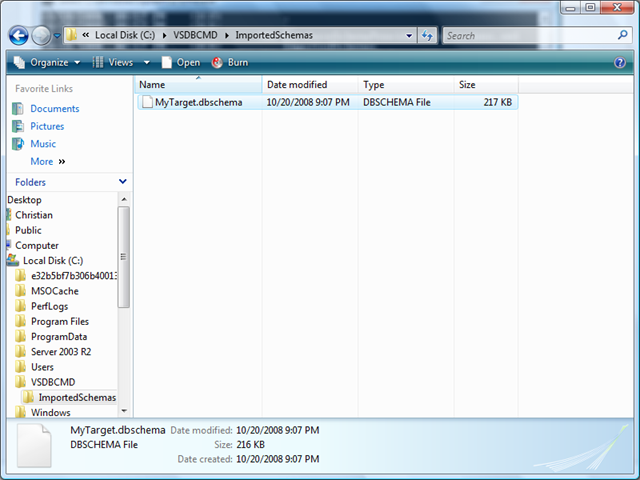Sort by the Size column header
The image size is (640, 480).
tap(486, 84)
